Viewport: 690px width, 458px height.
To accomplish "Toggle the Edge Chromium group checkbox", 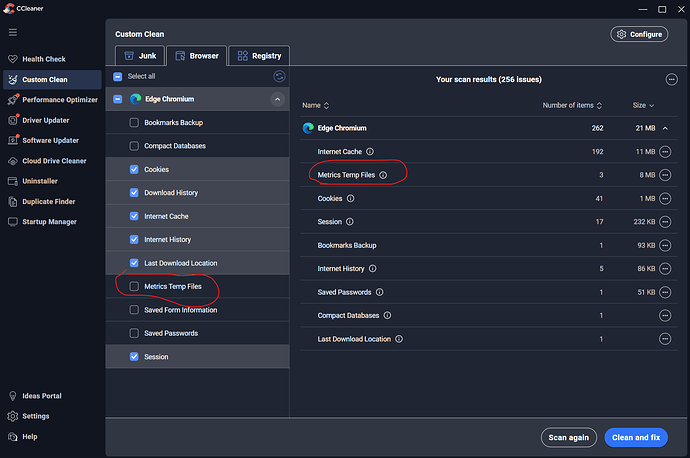I will (x=117, y=99).
